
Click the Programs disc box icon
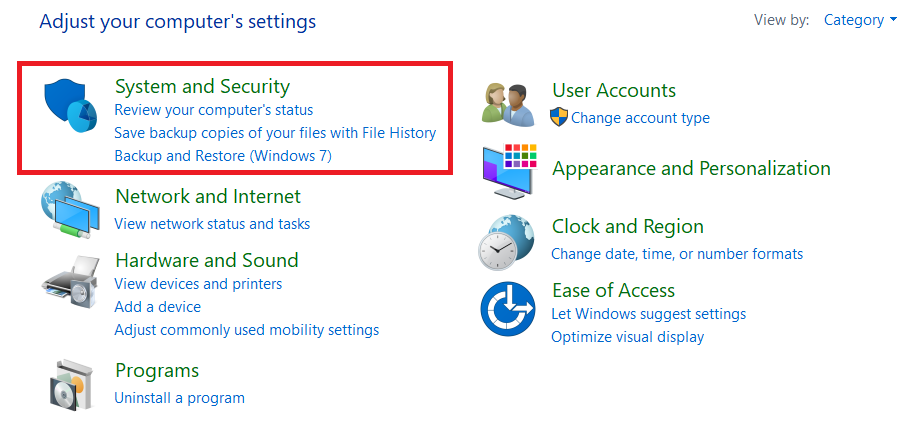coord(72,384)
